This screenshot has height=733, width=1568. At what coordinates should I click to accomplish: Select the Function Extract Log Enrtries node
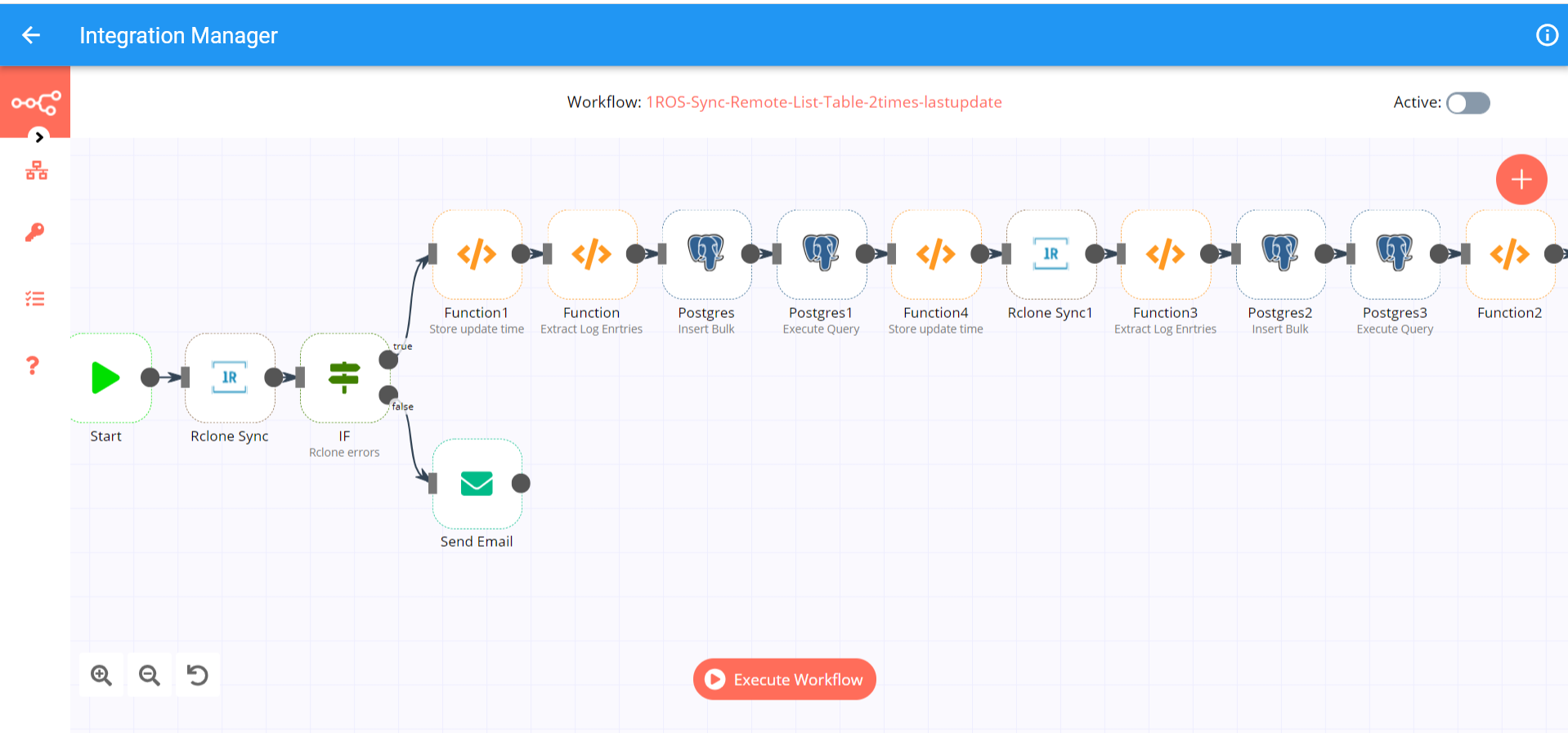(592, 254)
